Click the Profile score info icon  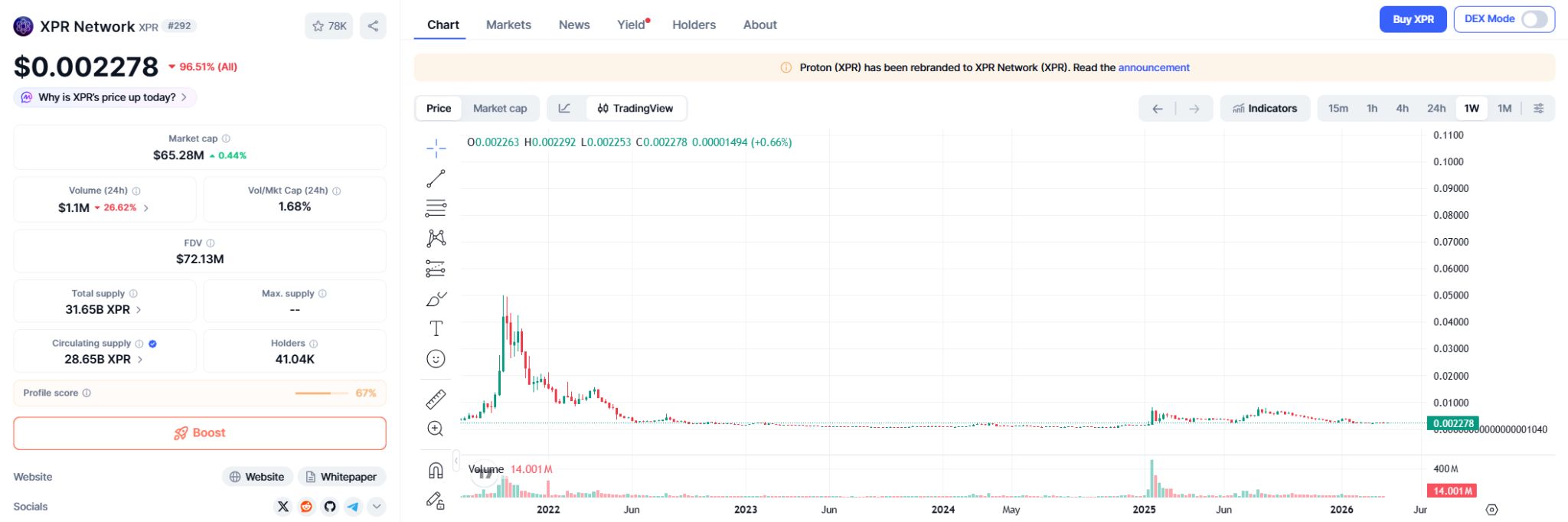pos(87,393)
